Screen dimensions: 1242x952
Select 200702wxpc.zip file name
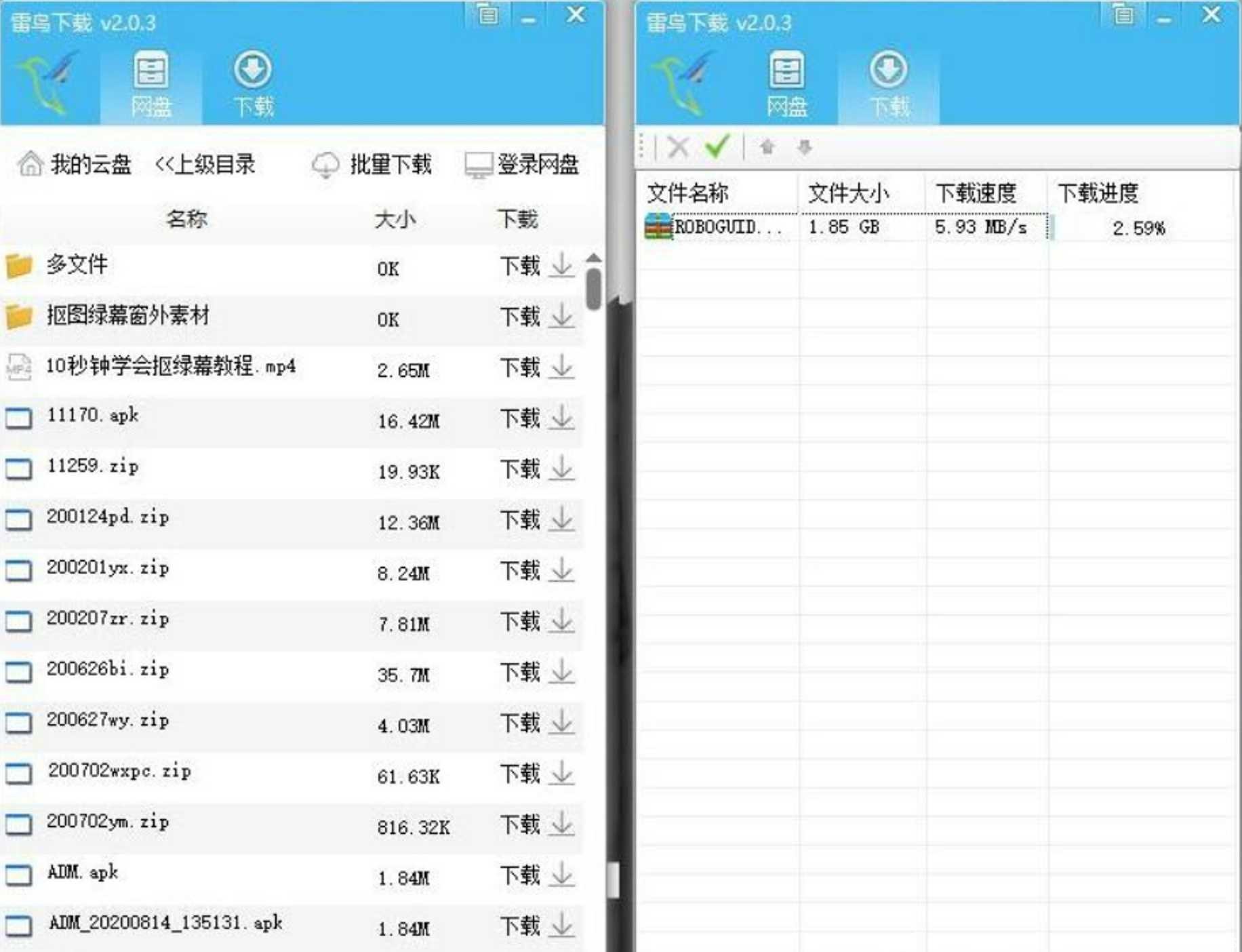point(119,771)
